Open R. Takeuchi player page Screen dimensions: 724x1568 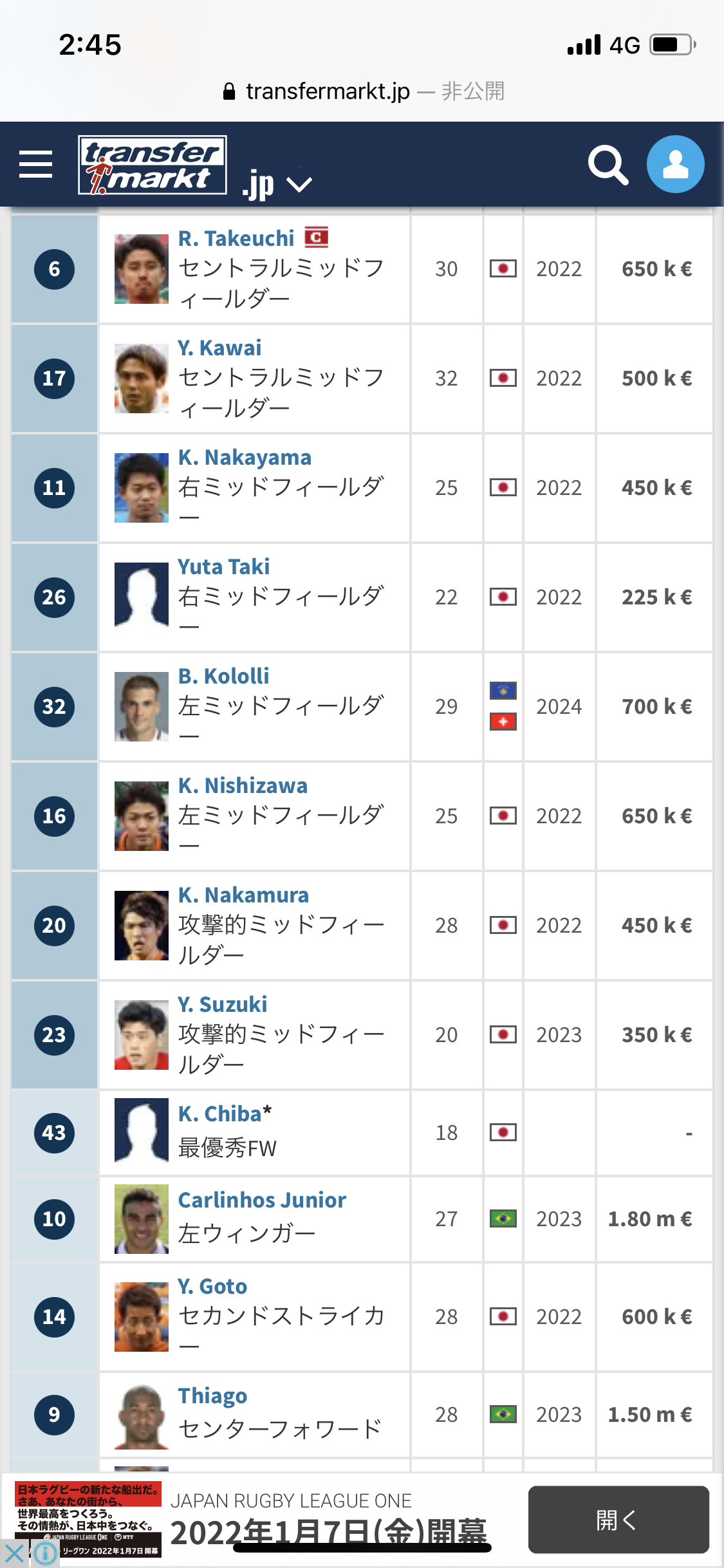(236, 239)
